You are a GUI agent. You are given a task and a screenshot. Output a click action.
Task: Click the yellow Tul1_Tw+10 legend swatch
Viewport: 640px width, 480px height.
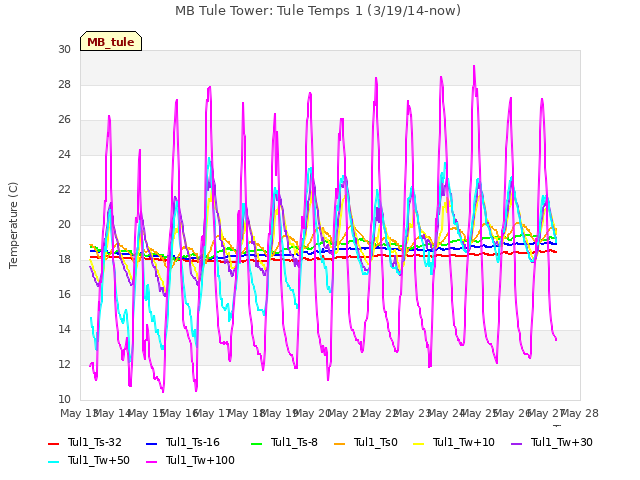coord(419,444)
